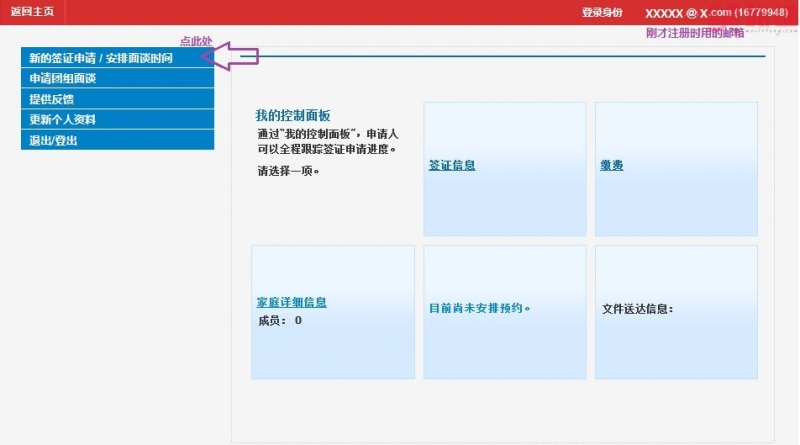Open the 提供反馈 sidebar item
Screen dimensions: 800x445
point(51,99)
